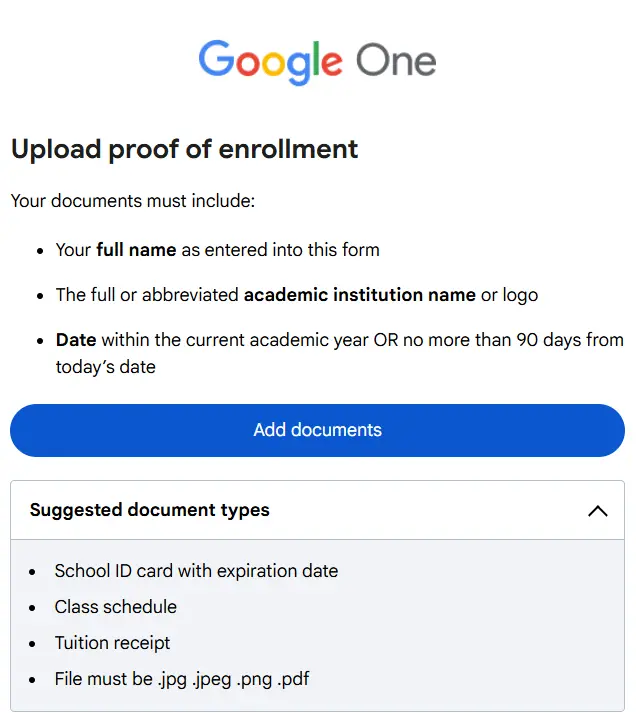Screen dimensions: 636x713
Task: Click the Google One logo
Action: tap(317, 62)
